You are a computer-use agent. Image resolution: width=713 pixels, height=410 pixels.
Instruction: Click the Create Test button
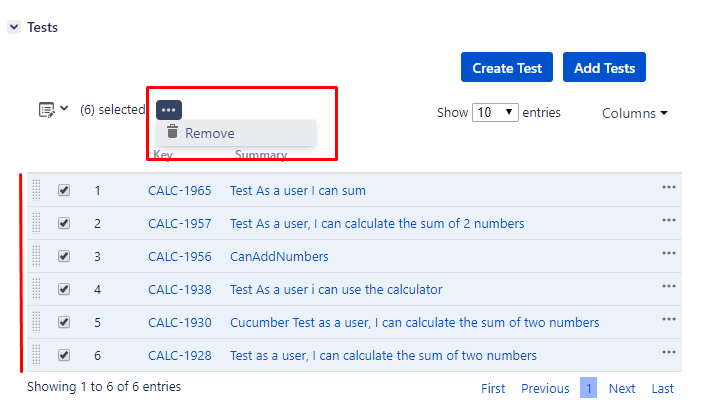pos(507,67)
